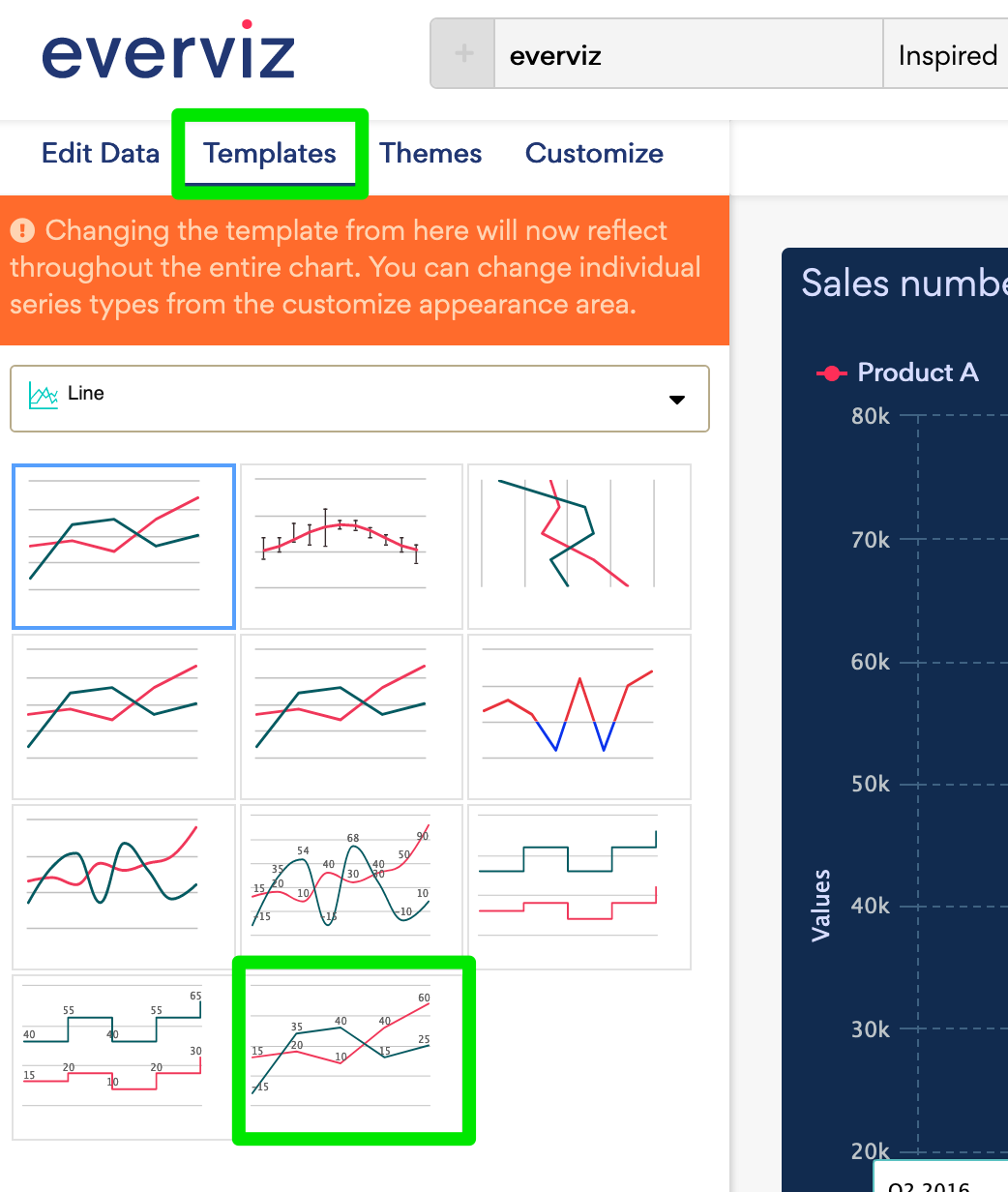The image size is (1008, 1192).
Task: Choose the smooth spline template without labels
Action: (x=124, y=886)
